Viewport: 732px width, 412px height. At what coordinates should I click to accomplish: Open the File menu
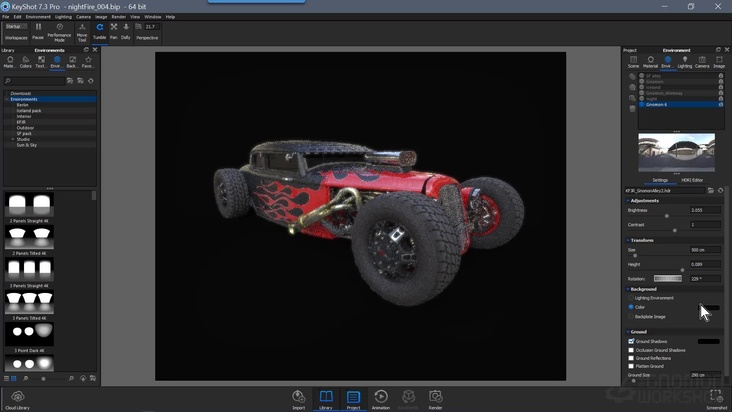(6, 17)
